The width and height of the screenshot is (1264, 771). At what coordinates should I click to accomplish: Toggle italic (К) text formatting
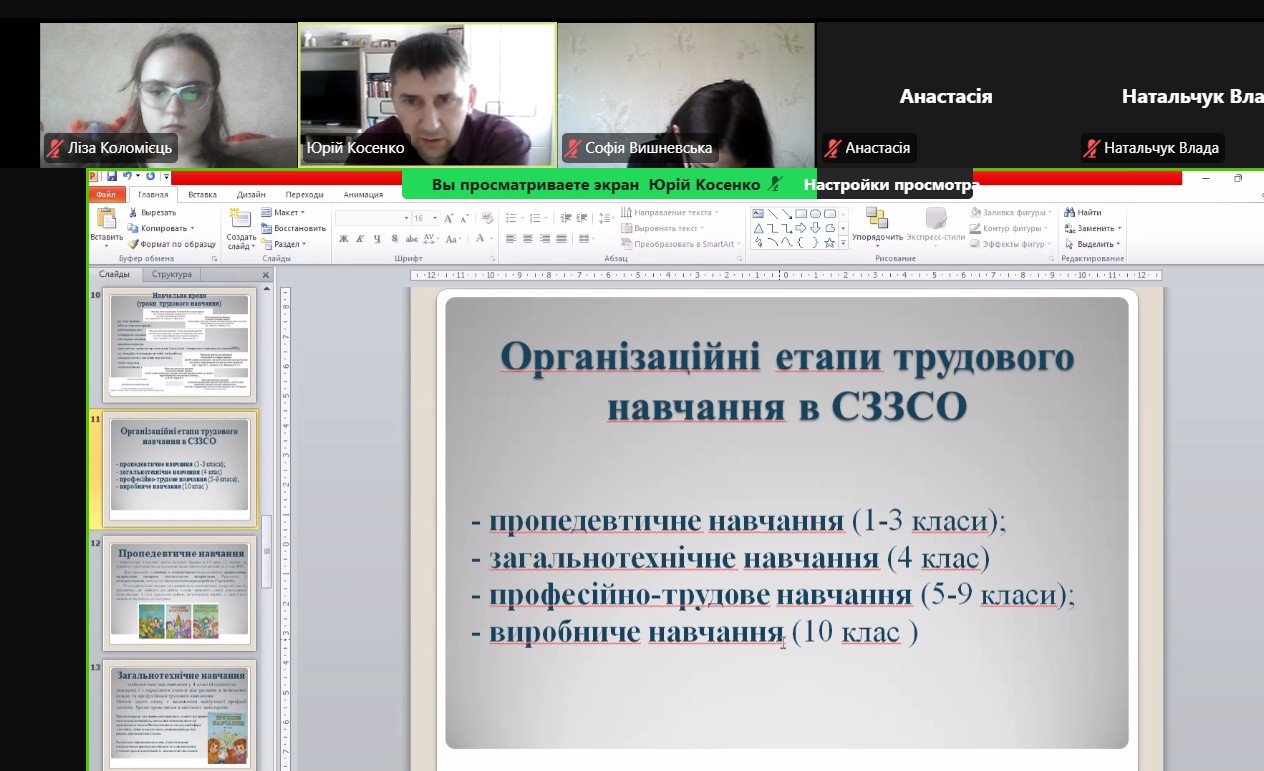pos(360,239)
